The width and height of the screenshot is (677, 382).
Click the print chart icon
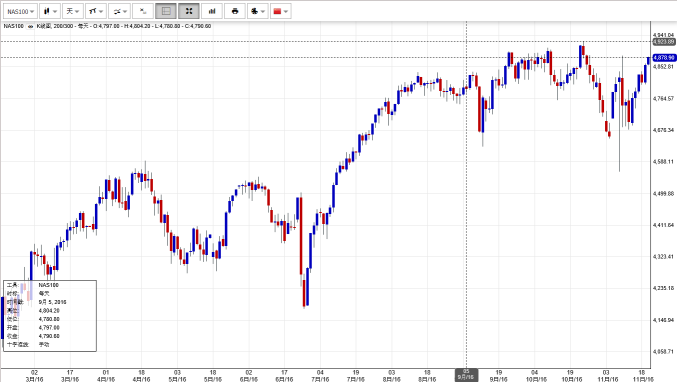point(235,11)
